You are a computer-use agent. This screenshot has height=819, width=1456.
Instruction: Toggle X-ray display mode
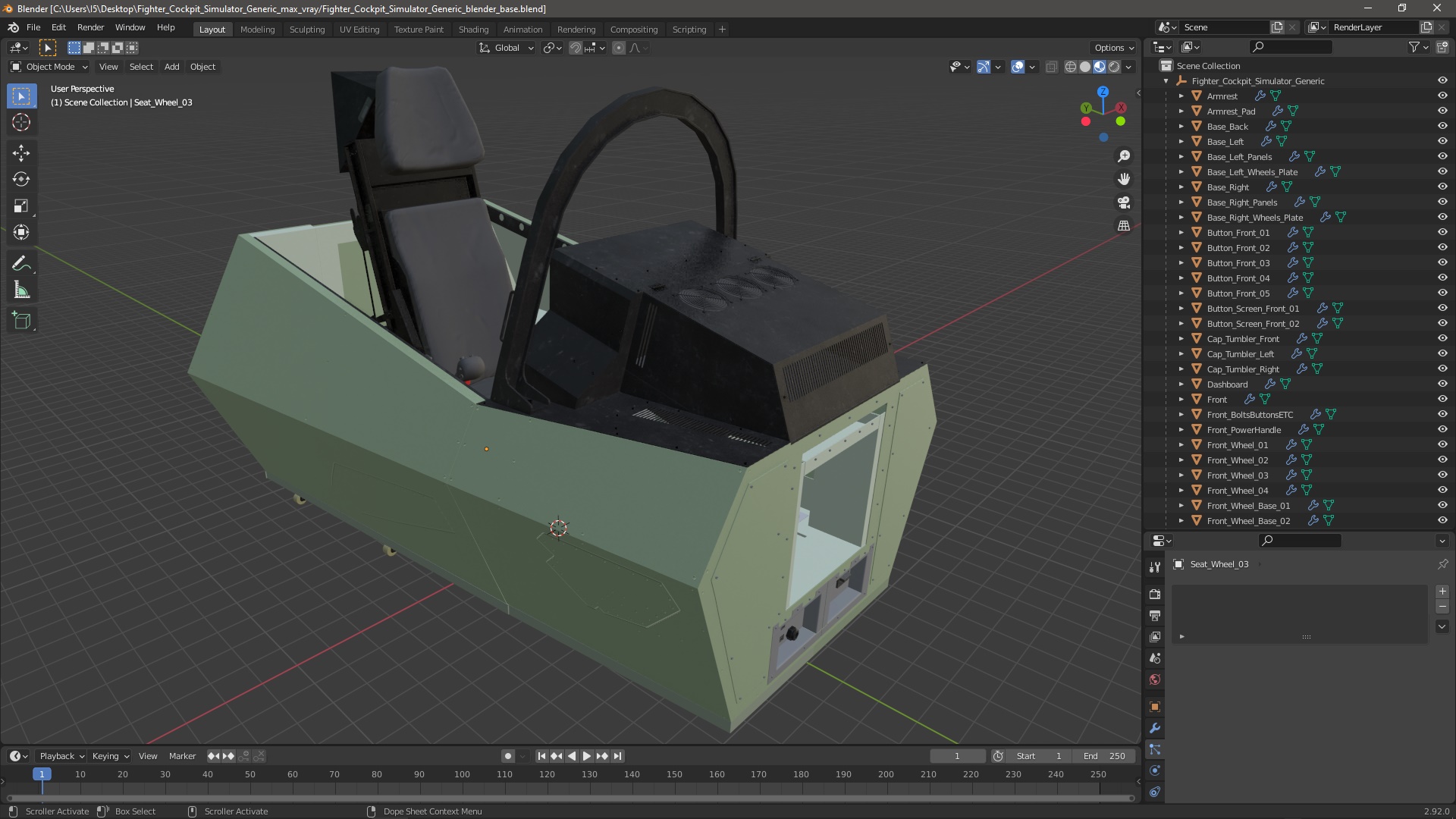point(1051,67)
